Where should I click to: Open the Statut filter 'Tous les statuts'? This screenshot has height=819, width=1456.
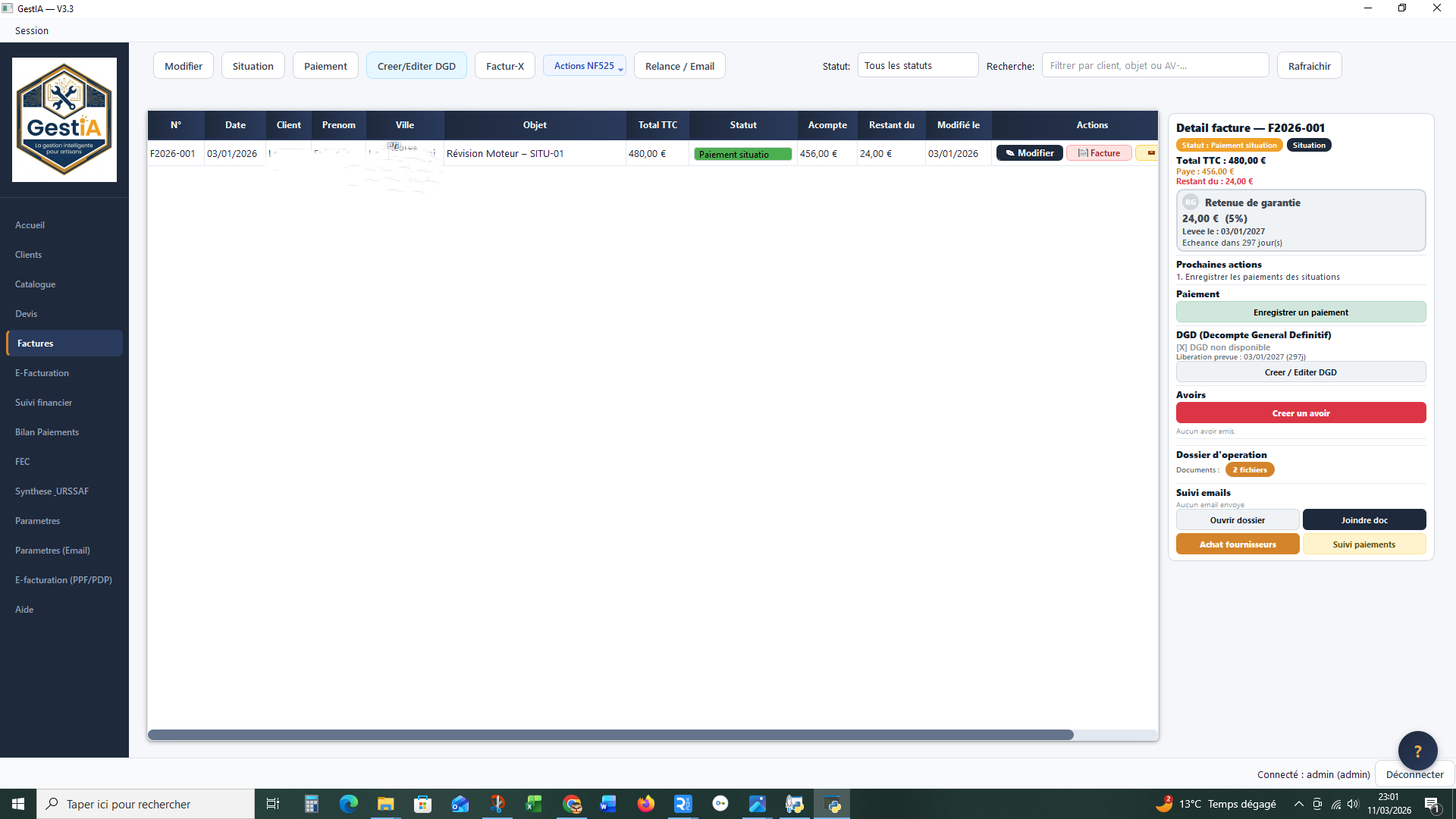918,66
